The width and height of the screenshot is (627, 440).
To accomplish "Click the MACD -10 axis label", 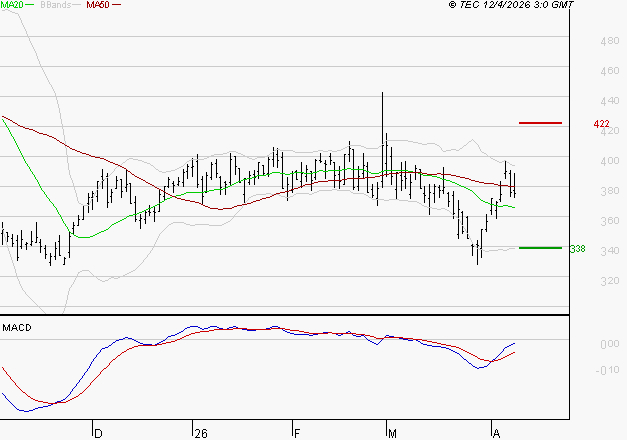I will [607, 371].
